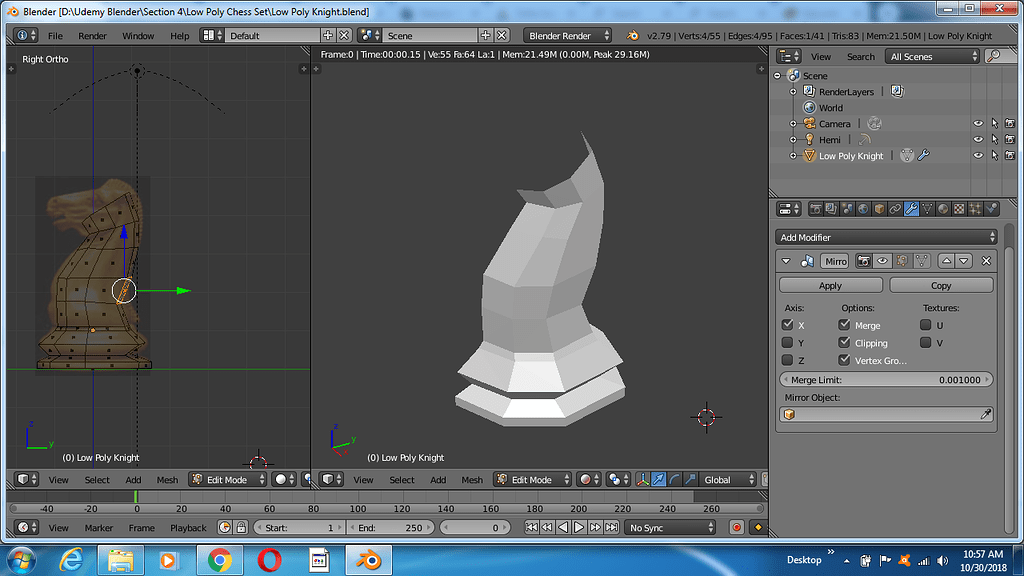Enable the Textures U checkbox
This screenshot has width=1024, height=576.
pos(925,325)
